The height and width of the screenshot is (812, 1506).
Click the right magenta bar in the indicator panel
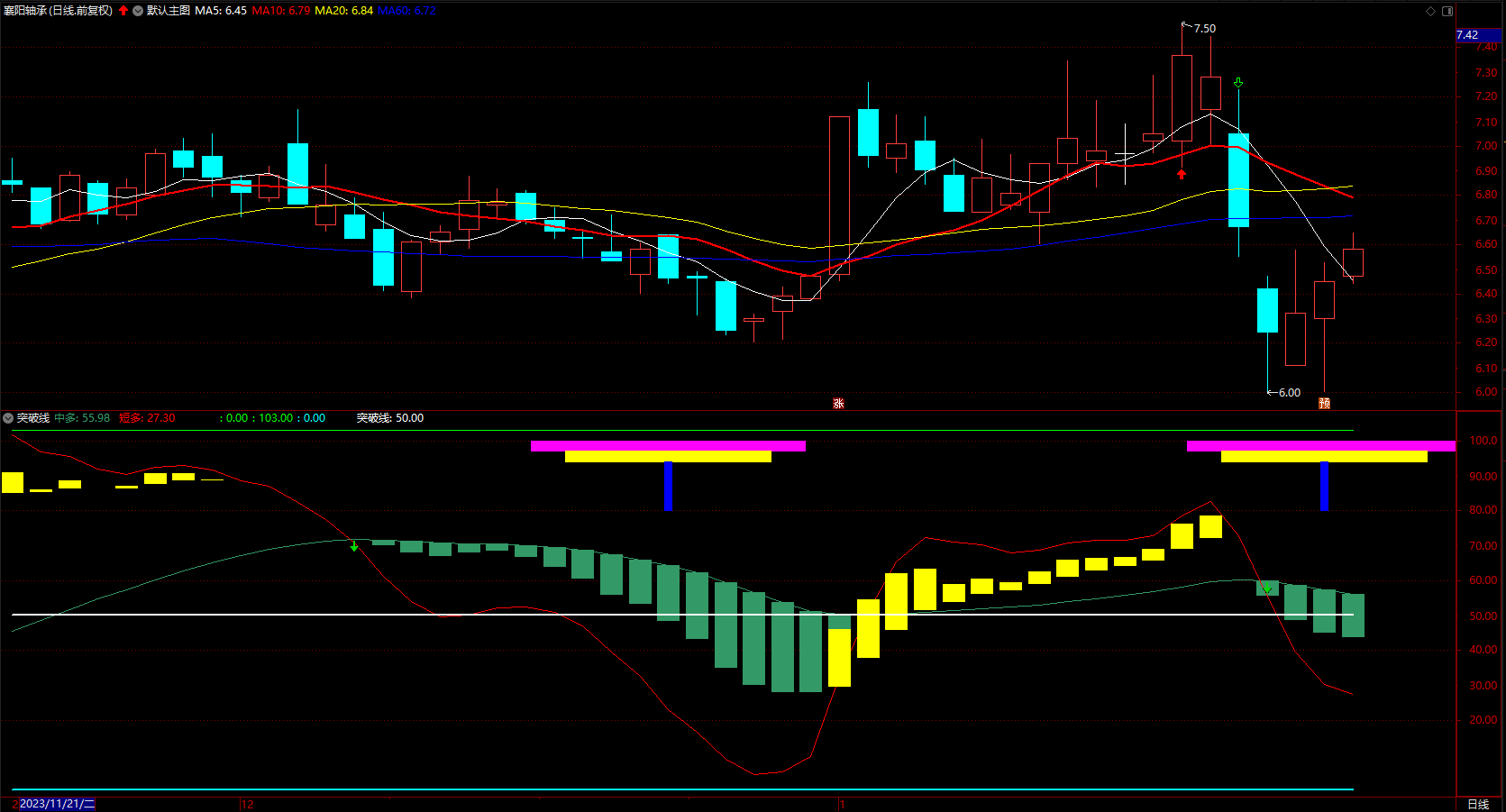coord(1321,446)
